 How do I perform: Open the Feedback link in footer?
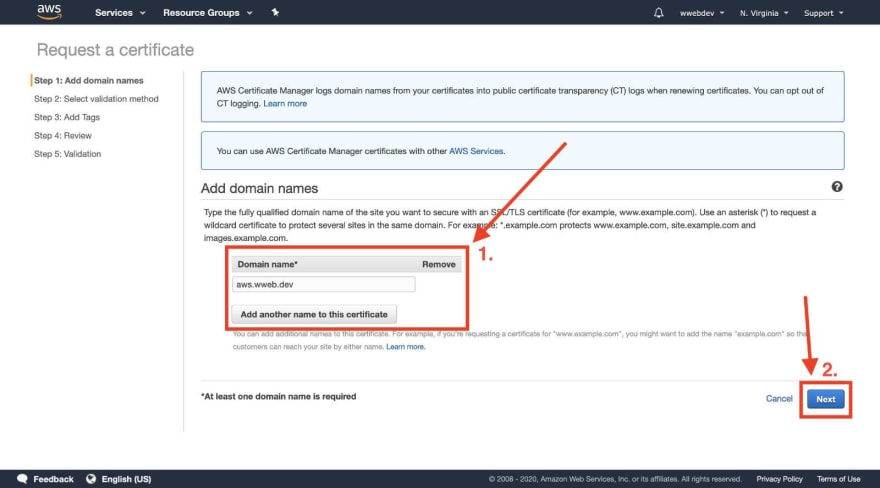[53, 478]
